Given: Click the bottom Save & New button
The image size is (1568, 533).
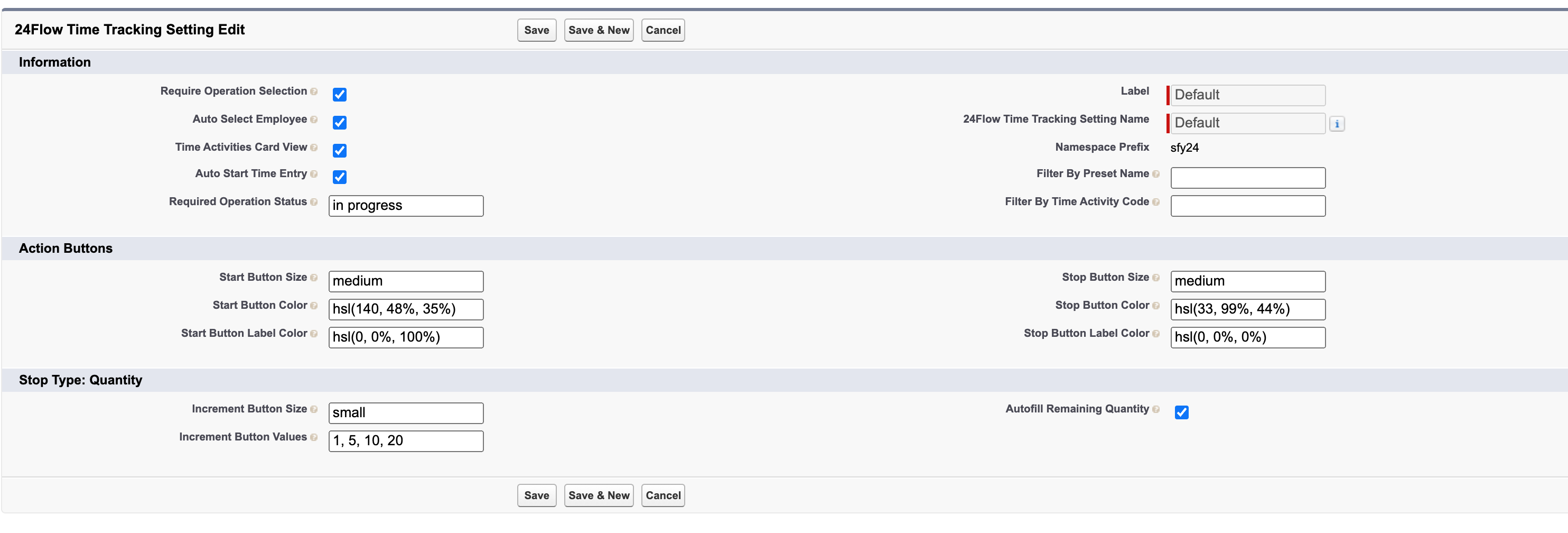Looking at the screenshot, I should click(x=599, y=495).
